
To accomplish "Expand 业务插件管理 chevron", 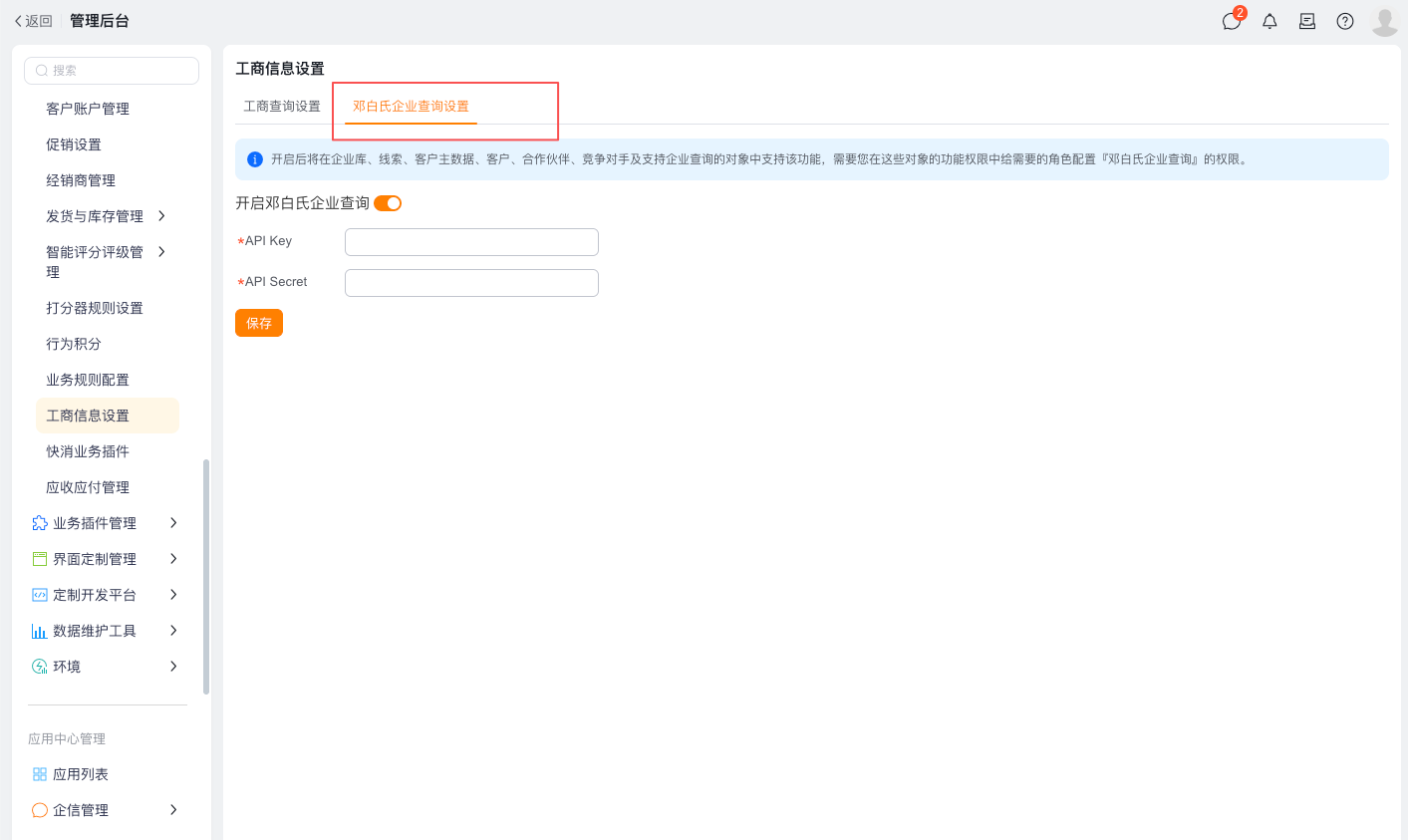I will (173, 523).
